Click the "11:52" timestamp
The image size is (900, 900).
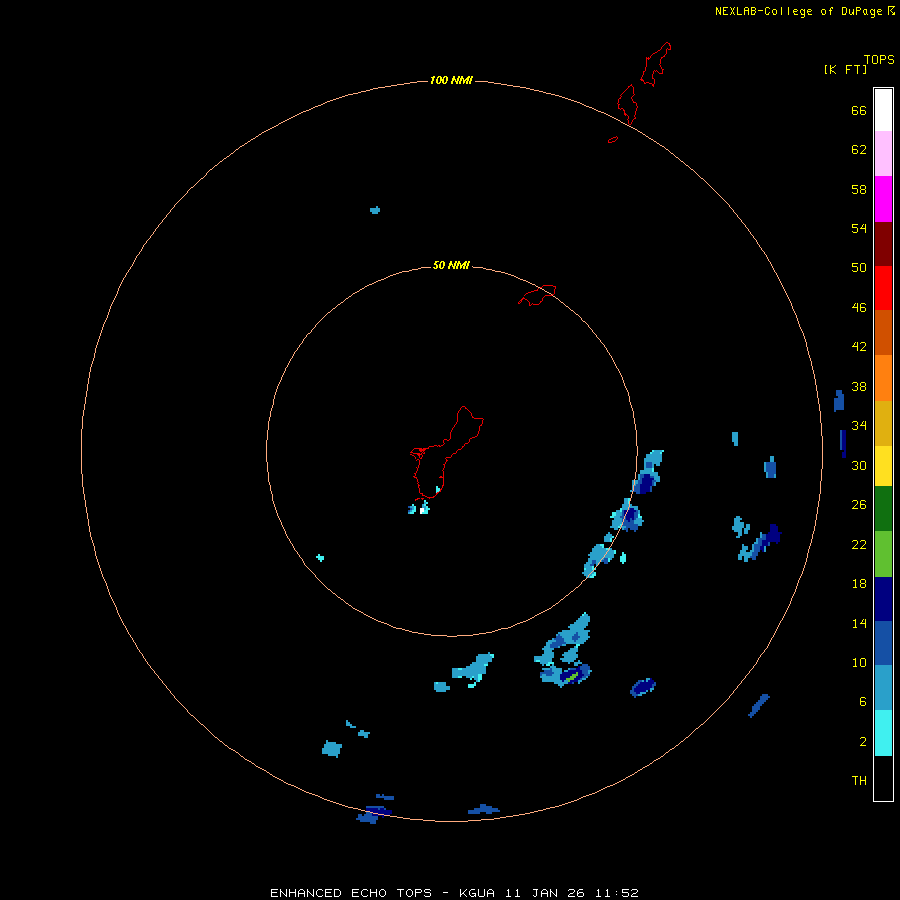(616, 893)
